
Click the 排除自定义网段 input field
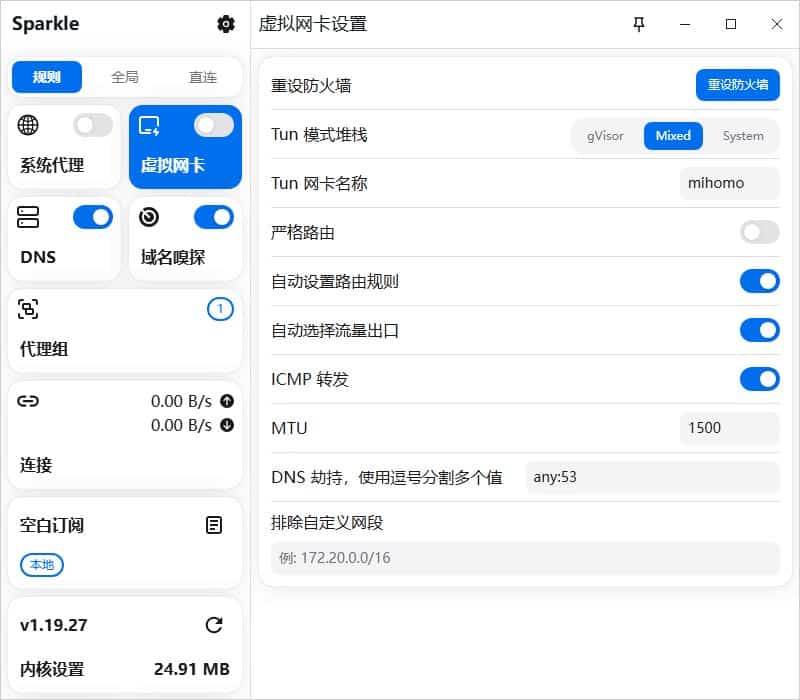(526, 558)
